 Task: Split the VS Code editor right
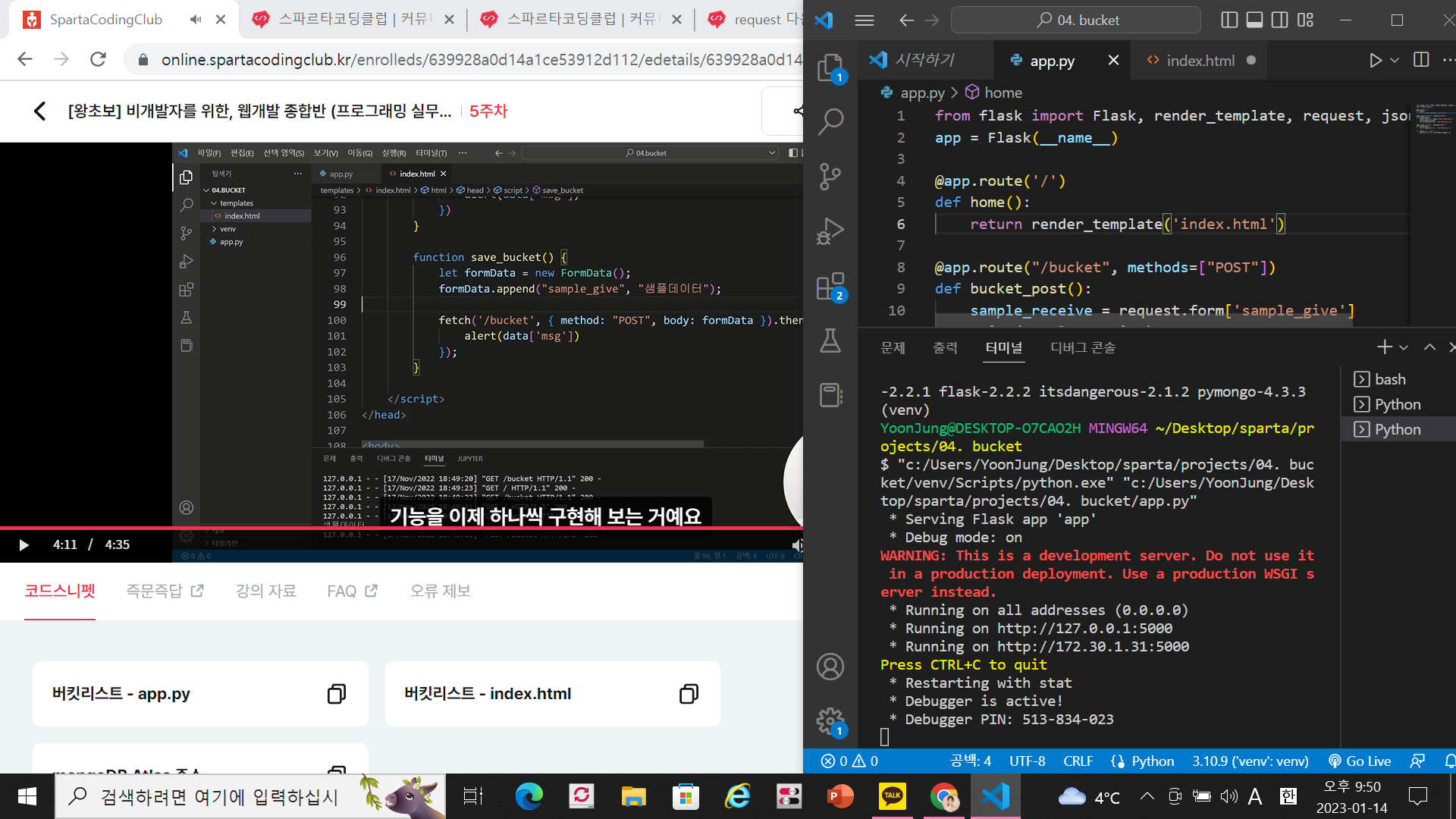pos(1421,60)
